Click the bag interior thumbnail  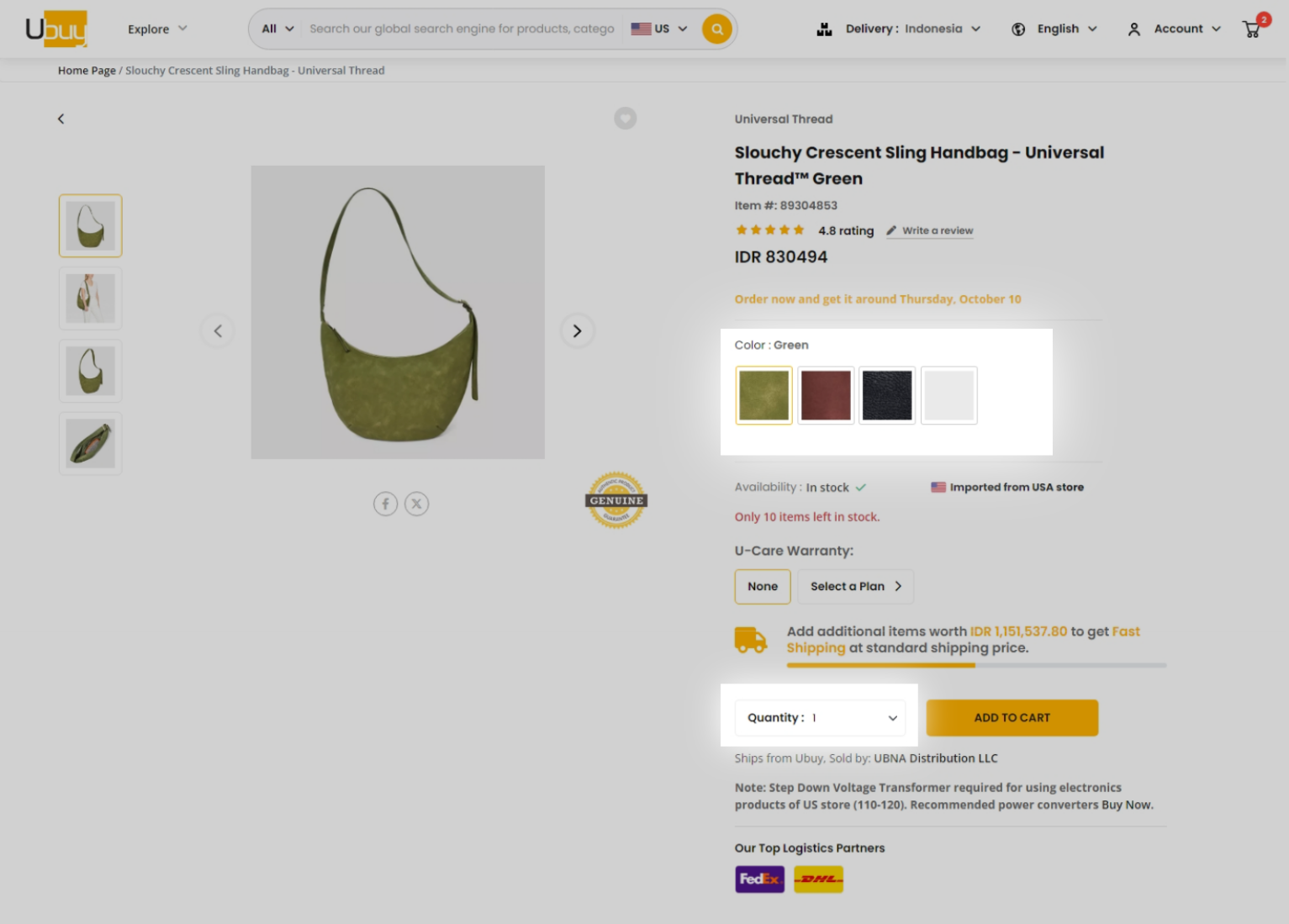tap(89, 443)
